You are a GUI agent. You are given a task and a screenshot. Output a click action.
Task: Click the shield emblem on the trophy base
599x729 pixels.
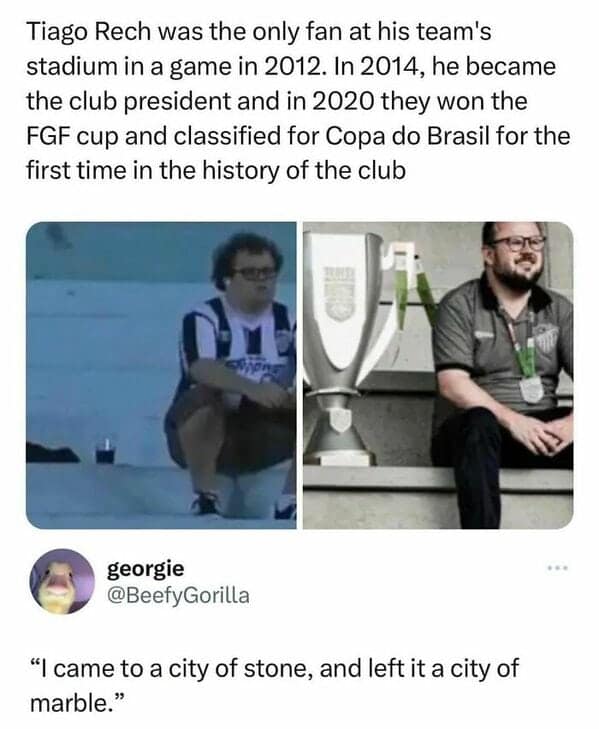[x=339, y=419]
